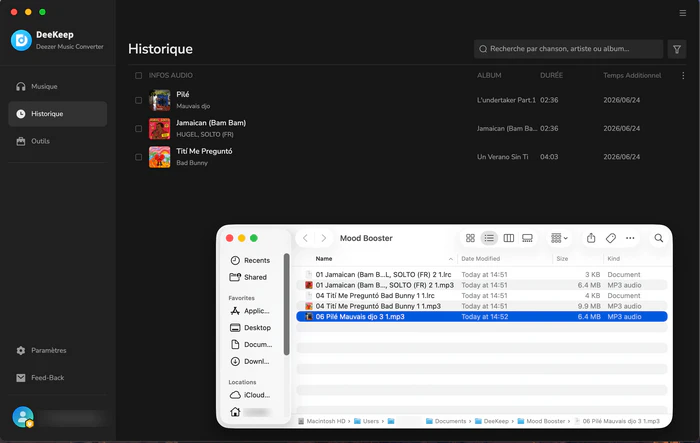Click DeeKeep folder in the path bar
The height and width of the screenshot is (443, 700).
[x=492, y=421]
